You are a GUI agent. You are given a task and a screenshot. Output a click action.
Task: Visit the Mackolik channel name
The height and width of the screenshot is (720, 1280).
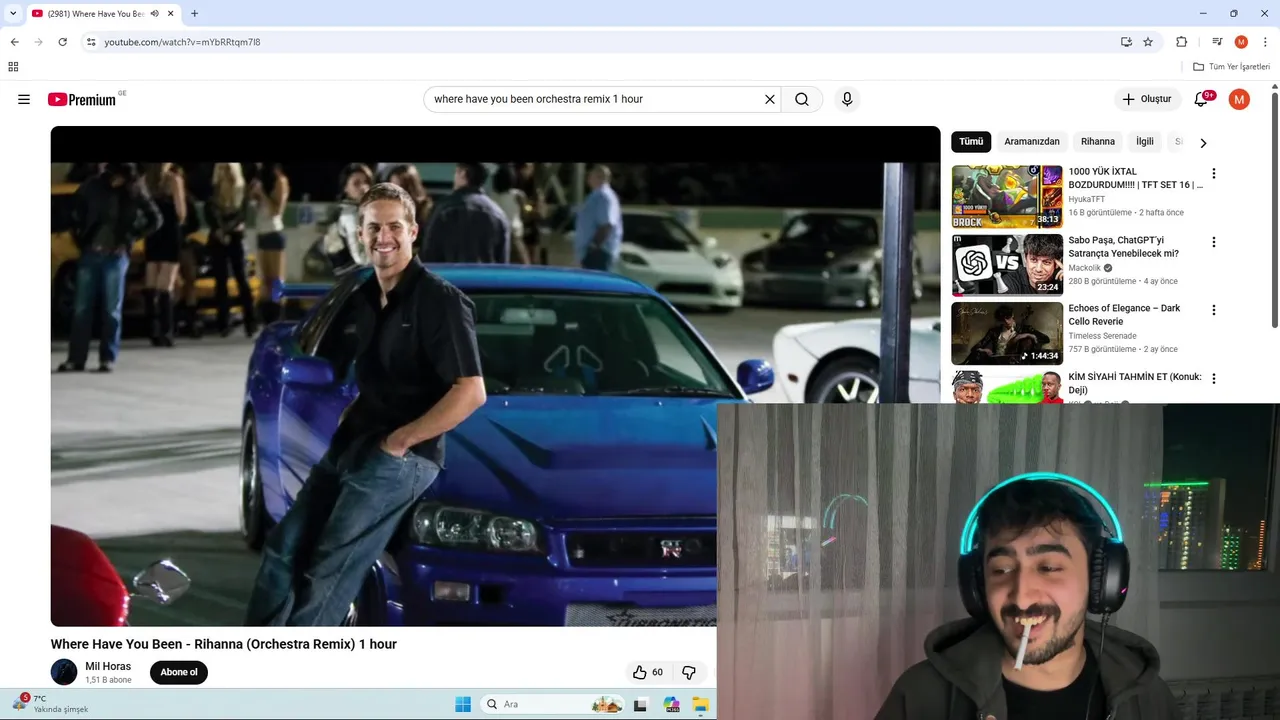1084,268
